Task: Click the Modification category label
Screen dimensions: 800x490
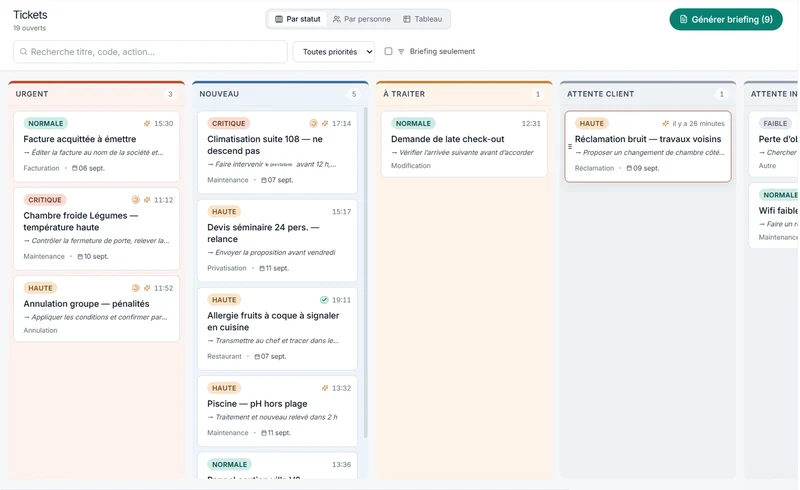Action: [x=411, y=166]
